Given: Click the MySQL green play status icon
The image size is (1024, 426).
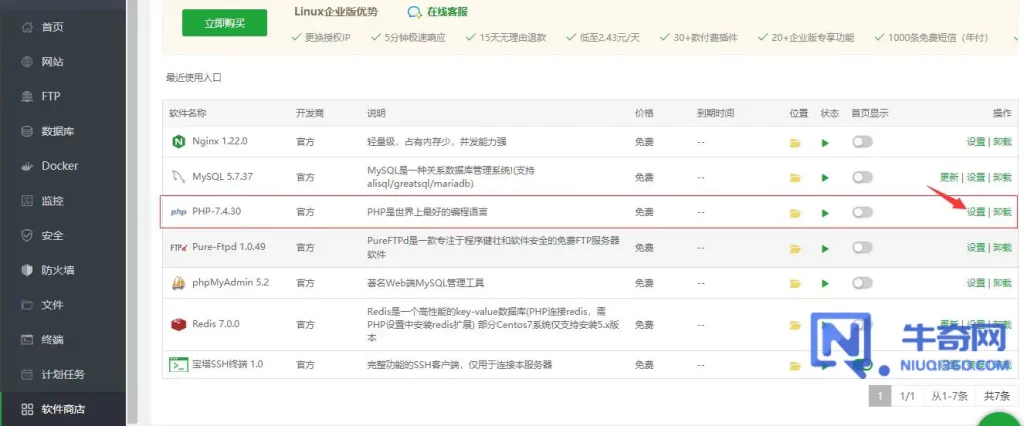Looking at the screenshot, I should [x=825, y=177].
